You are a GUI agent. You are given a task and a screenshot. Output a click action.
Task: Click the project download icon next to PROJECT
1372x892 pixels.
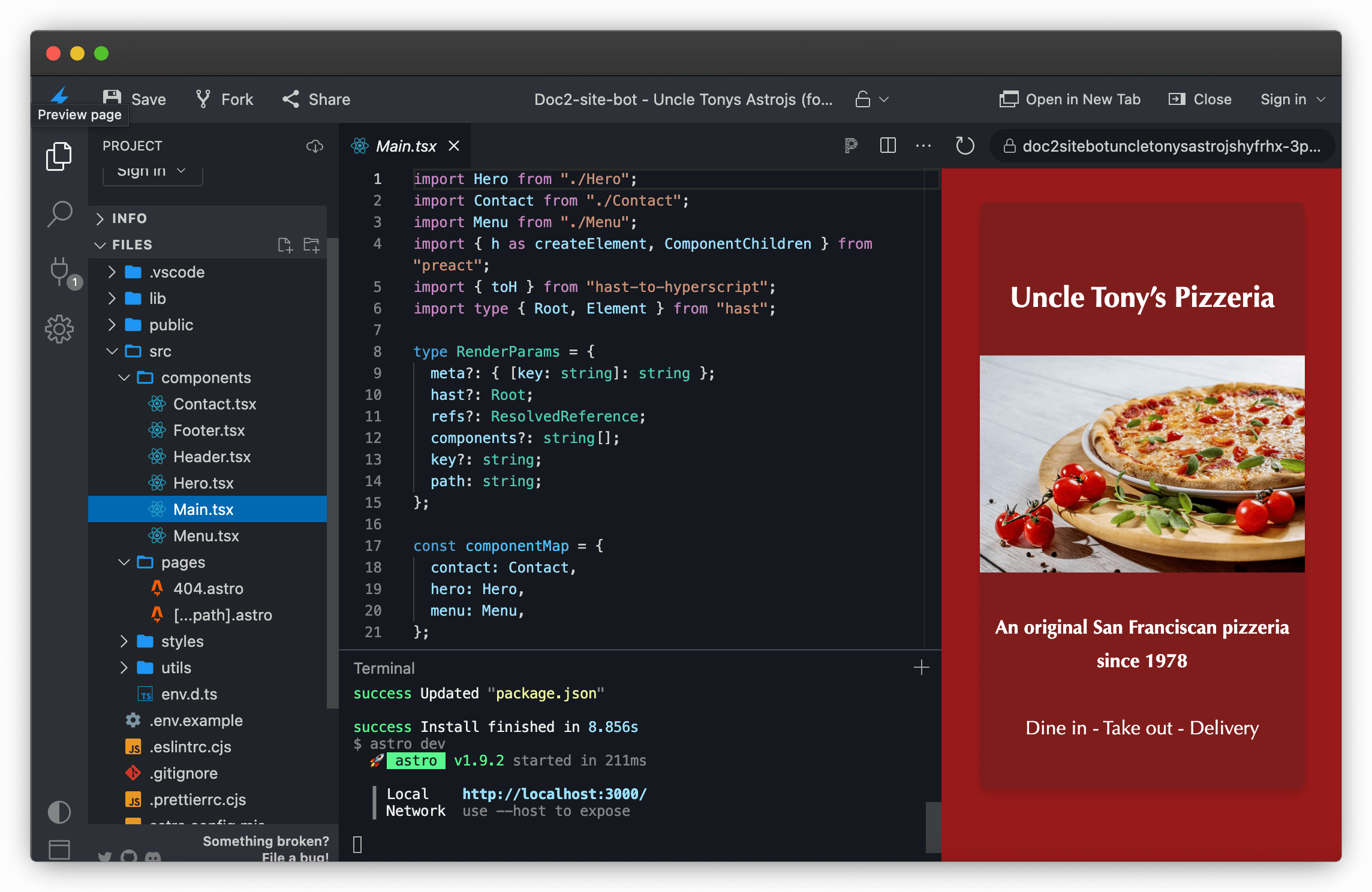point(315,146)
